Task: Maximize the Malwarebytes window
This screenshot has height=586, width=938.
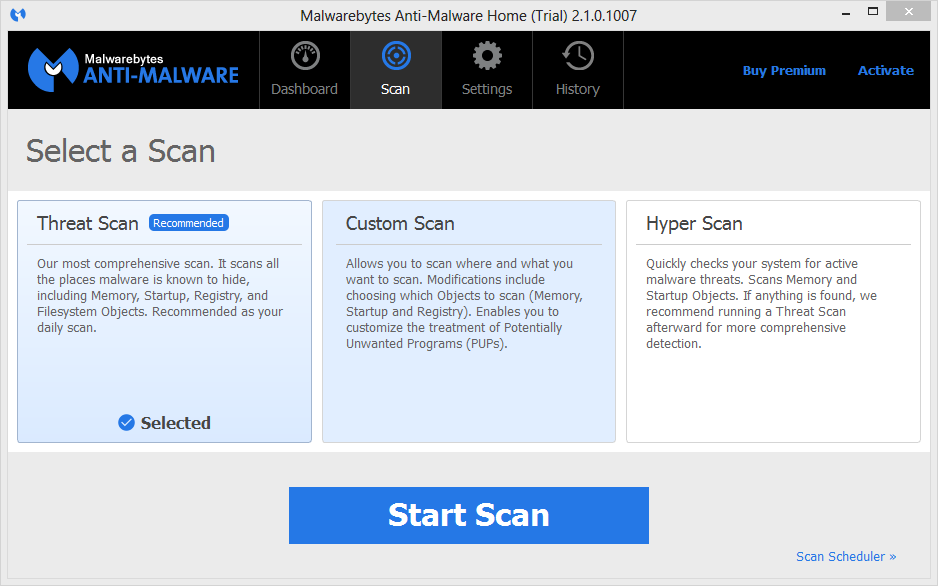Action: [873, 11]
